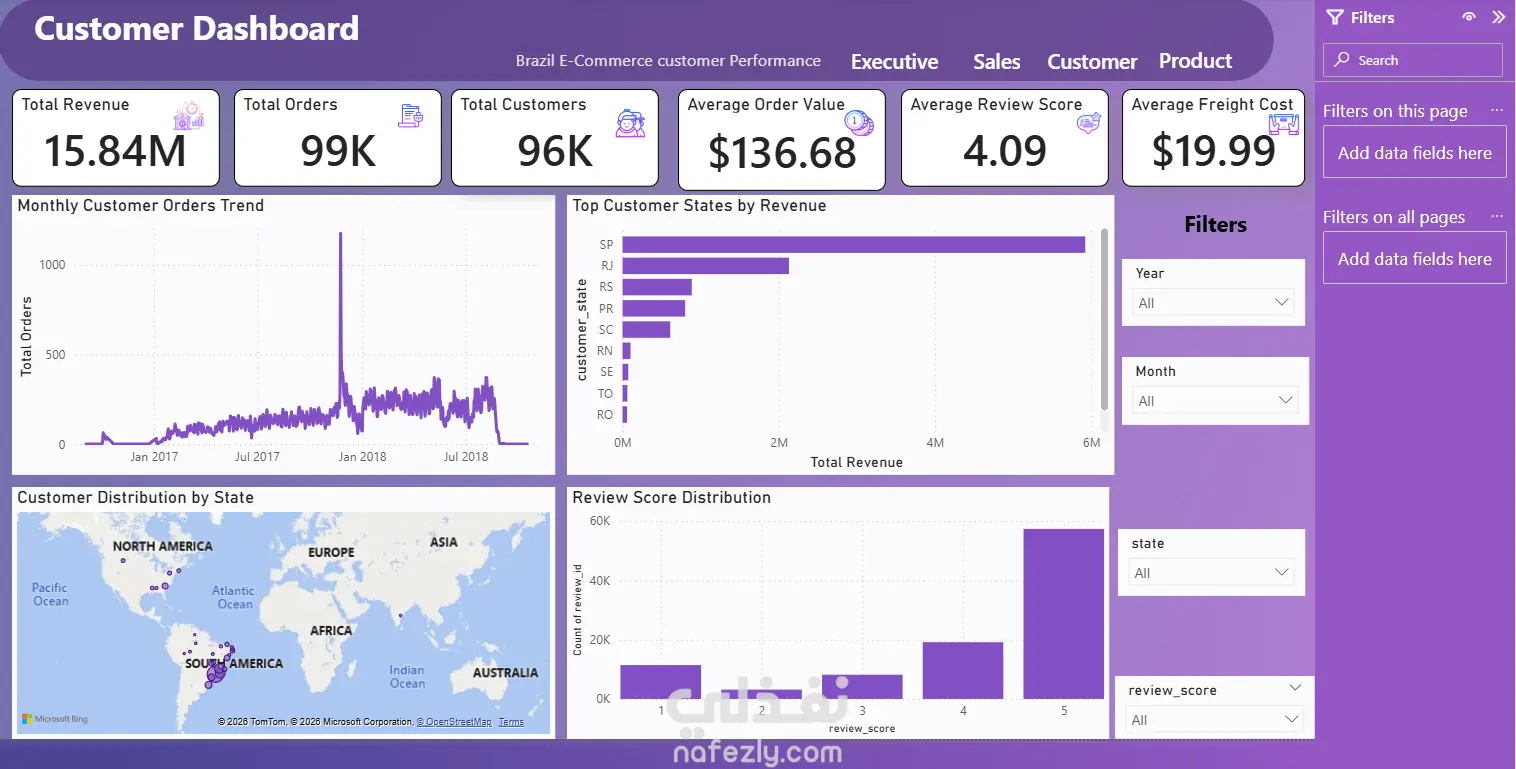Viewport: 1516px width, 769px height.
Task: Open more options for Filters on this page
Action: pos(1496,110)
